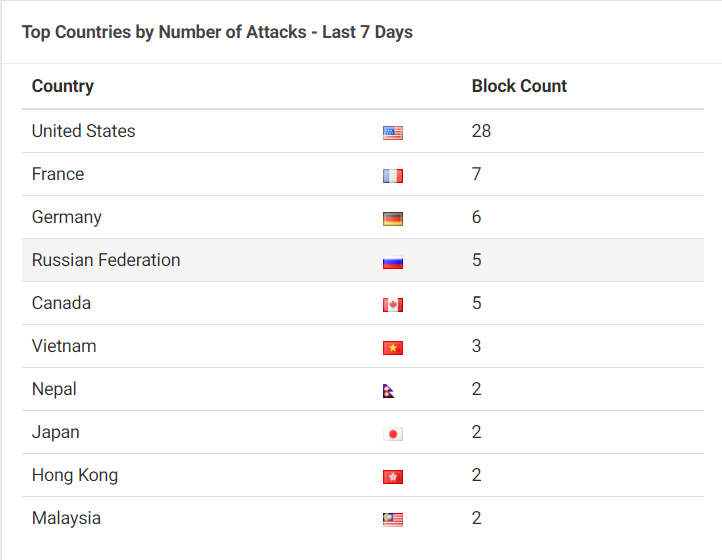722x560 pixels.
Task: Click the Japan flag icon
Action: tap(393, 434)
